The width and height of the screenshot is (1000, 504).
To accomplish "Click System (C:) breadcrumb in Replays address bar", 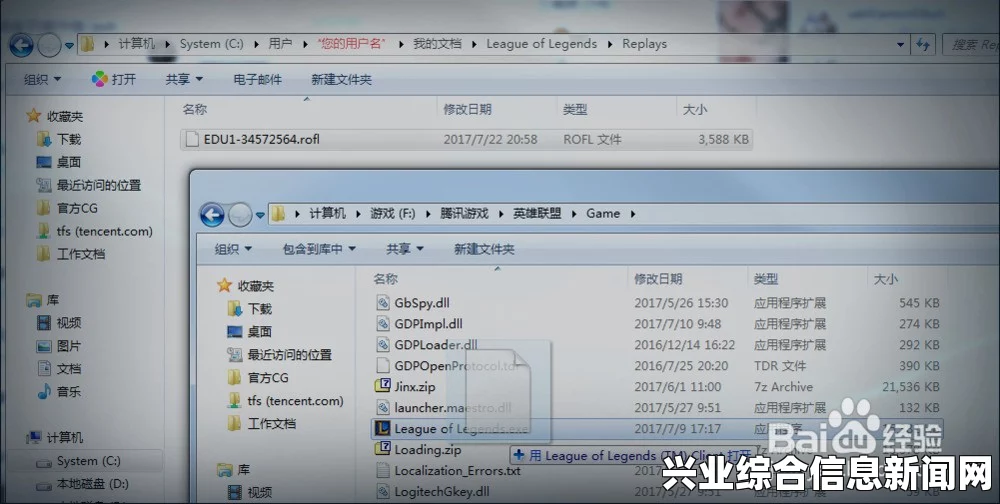I will [x=211, y=44].
